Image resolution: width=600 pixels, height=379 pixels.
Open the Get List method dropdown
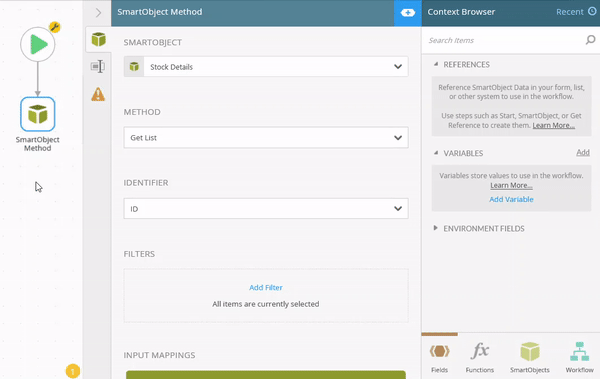coord(266,137)
